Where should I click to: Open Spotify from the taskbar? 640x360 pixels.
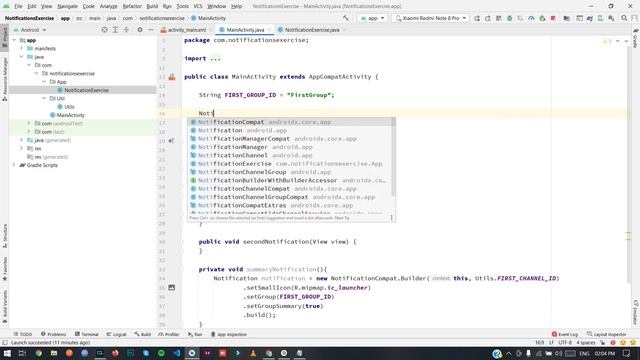point(161,353)
